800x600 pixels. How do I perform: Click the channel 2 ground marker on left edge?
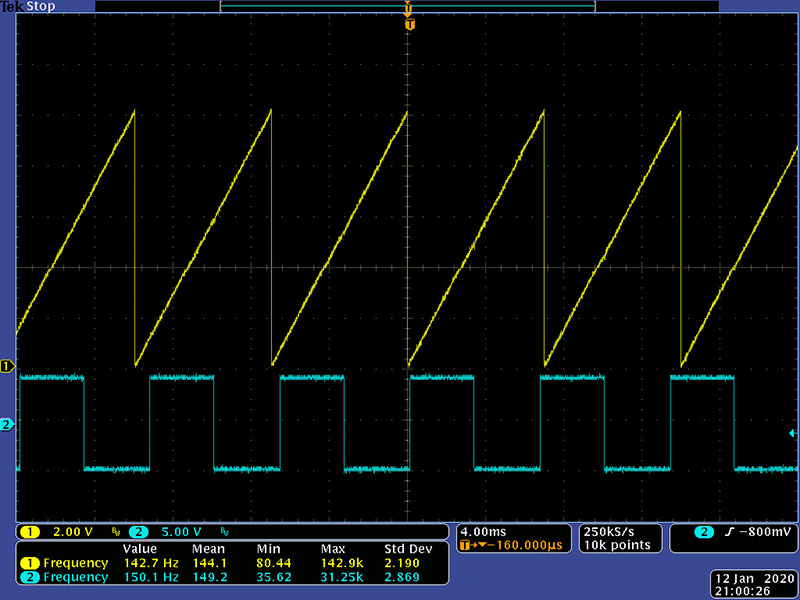tap(6, 425)
